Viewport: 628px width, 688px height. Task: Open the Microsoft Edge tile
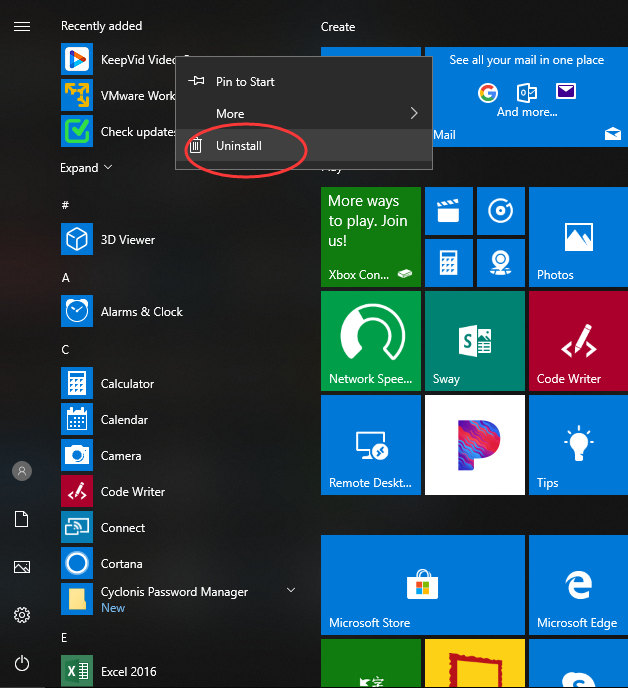coord(578,585)
